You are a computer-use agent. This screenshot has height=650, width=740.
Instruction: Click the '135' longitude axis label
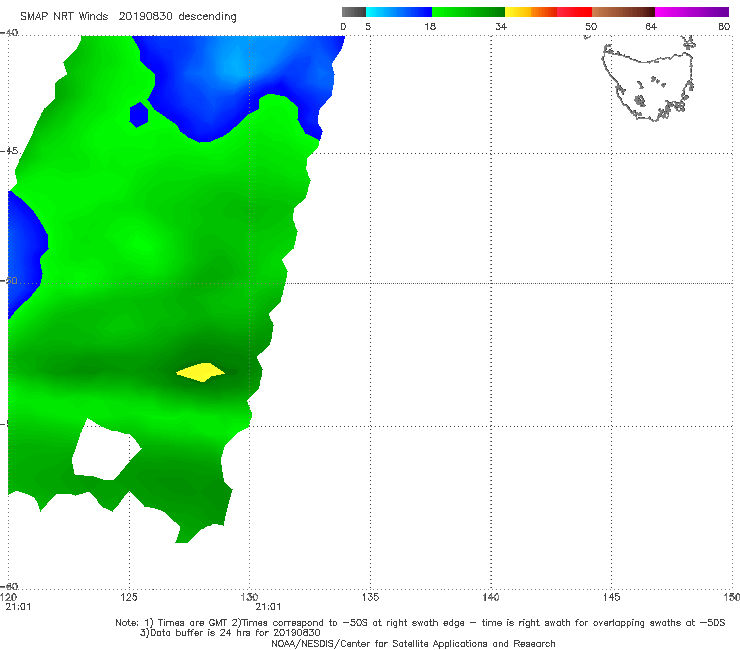click(x=370, y=598)
